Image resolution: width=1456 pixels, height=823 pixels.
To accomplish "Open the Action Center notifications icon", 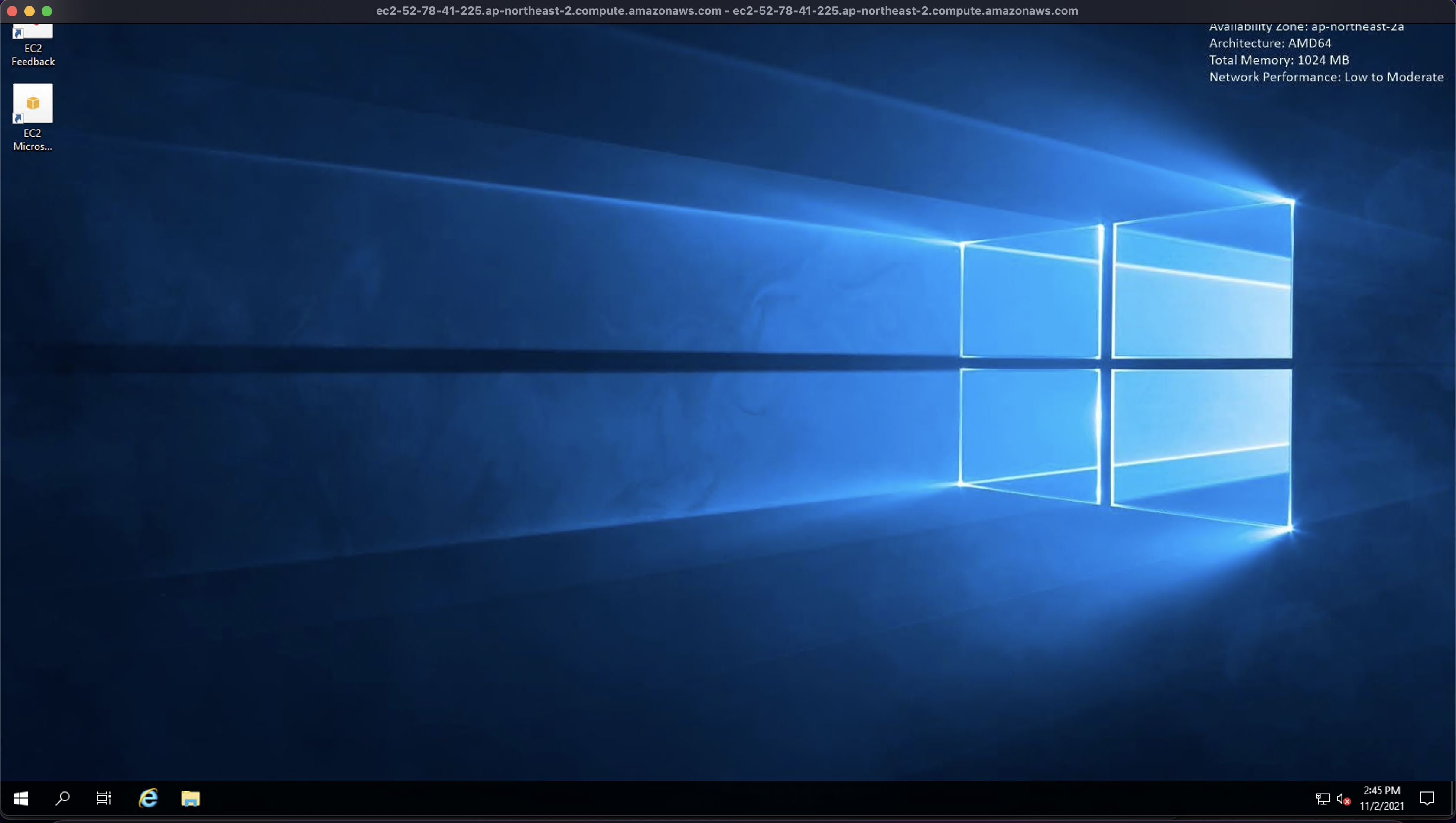I will point(1427,798).
